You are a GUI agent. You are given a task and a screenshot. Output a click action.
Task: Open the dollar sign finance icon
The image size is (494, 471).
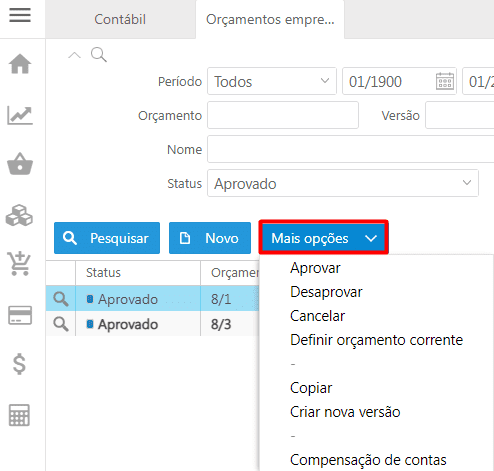point(19,364)
